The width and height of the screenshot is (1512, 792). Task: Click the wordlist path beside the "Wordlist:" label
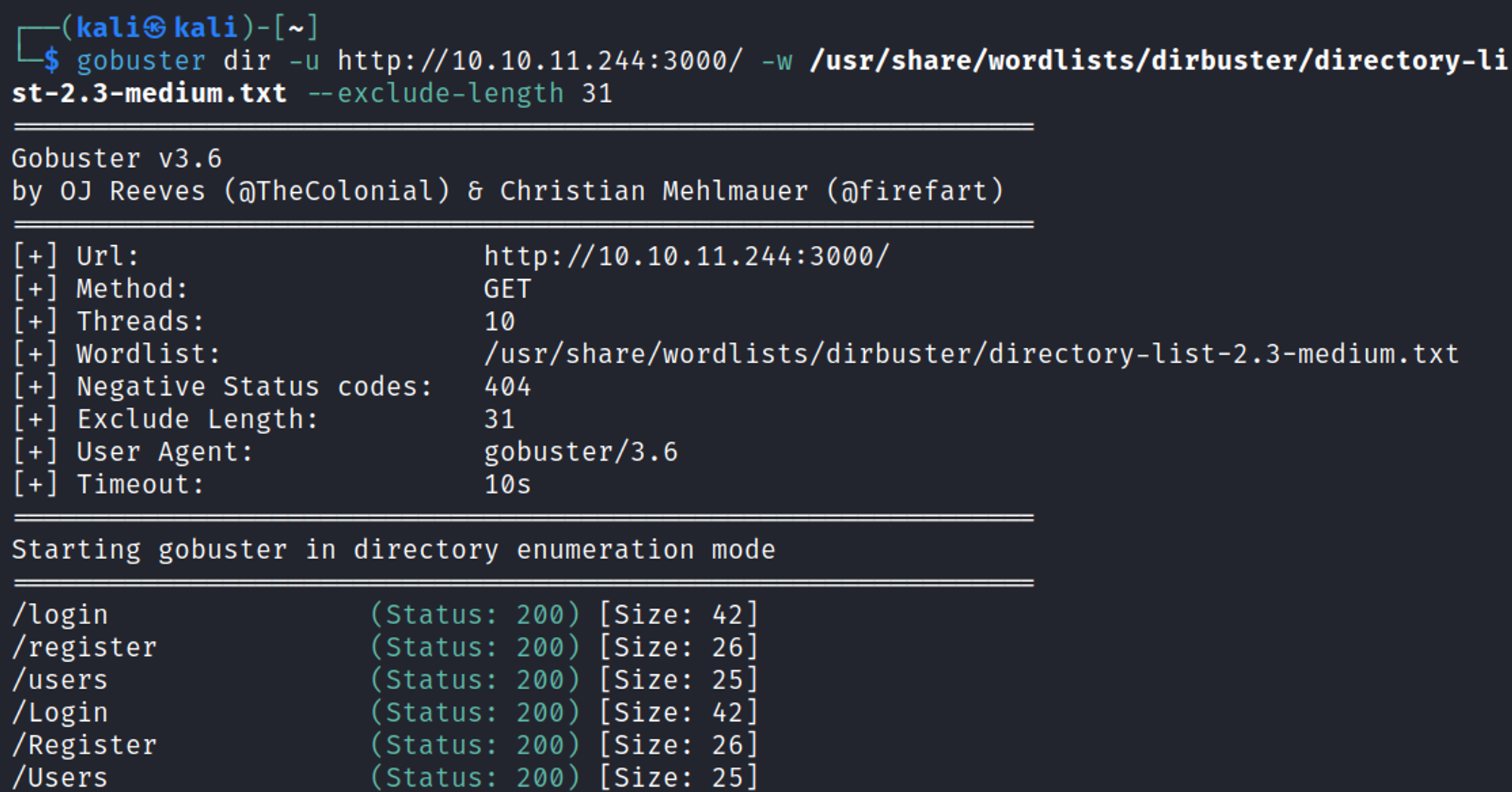coord(971,354)
